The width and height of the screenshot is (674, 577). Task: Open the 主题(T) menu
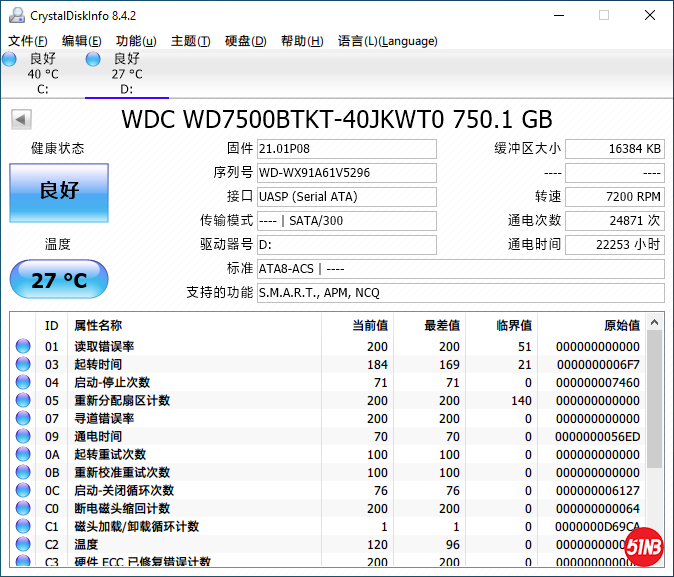coord(191,41)
